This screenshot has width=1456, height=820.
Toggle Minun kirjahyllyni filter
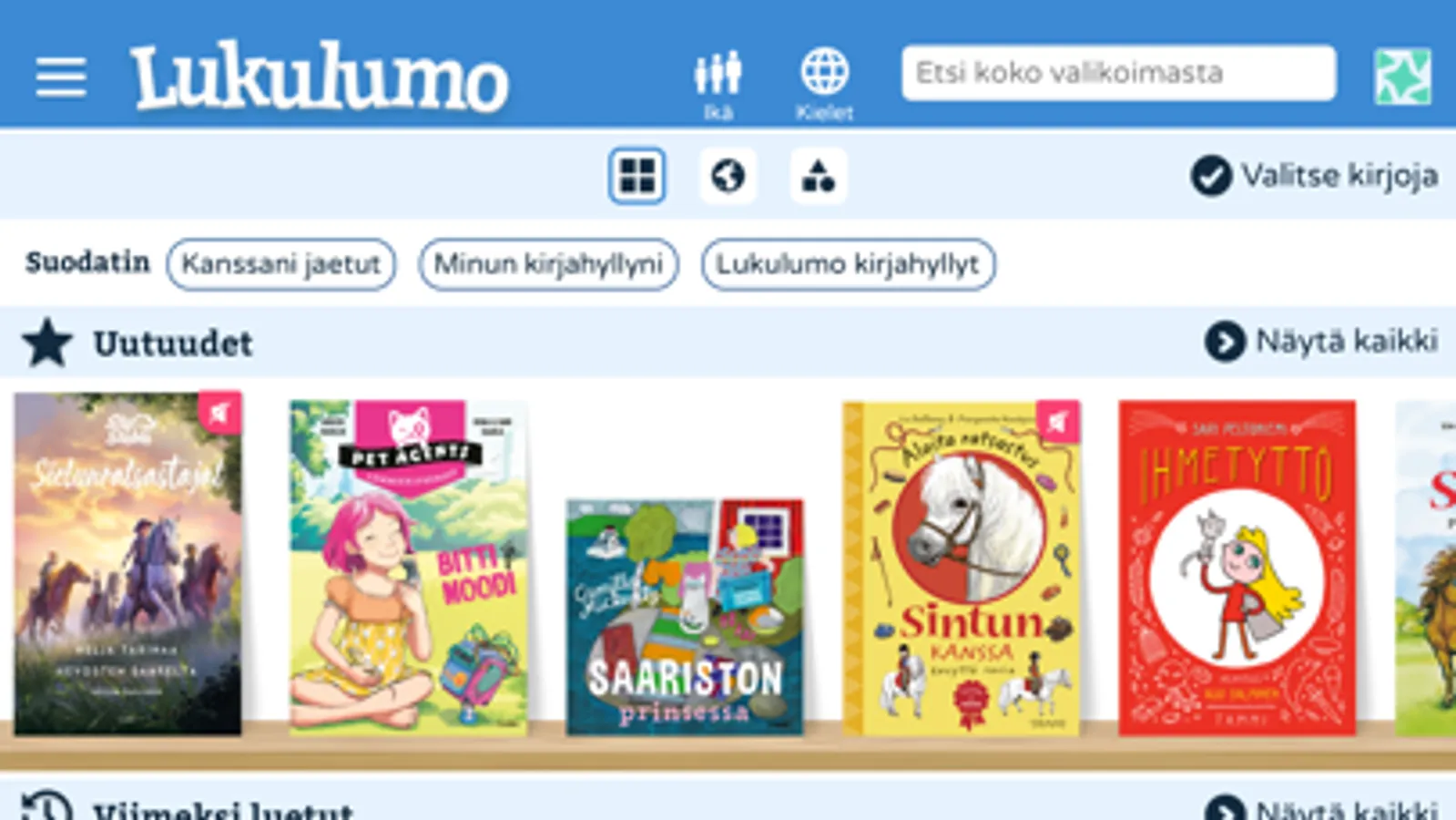pyautogui.click(x=548, y=264)
